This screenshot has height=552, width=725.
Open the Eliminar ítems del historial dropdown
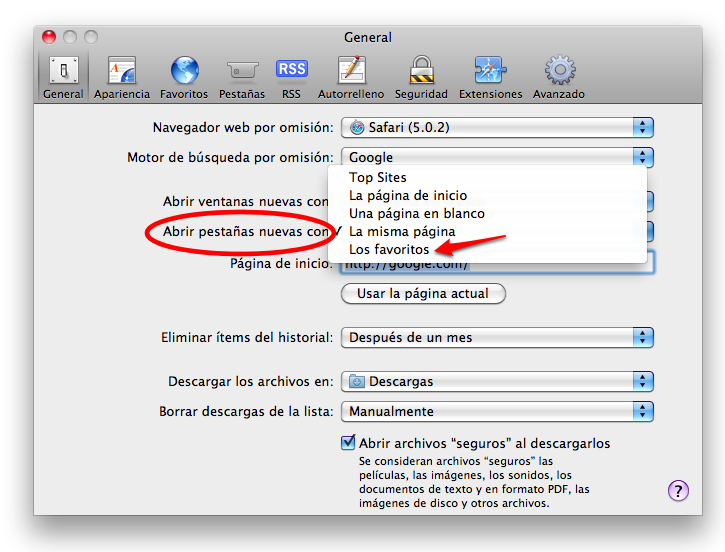[x=497, y=338]
